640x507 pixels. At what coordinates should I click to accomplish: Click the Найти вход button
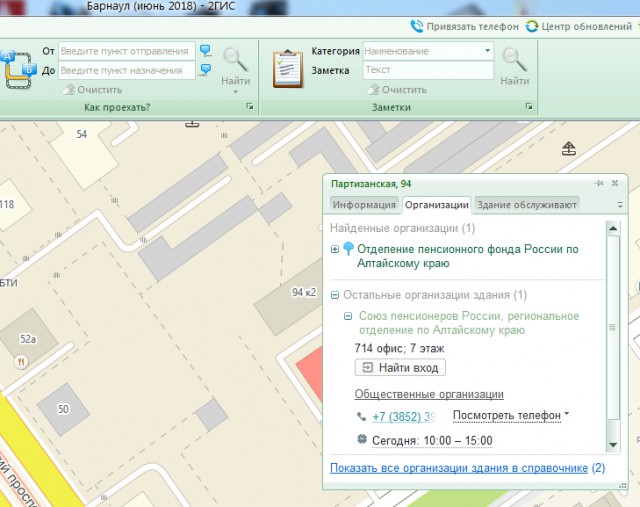click(x=400, y=367)
